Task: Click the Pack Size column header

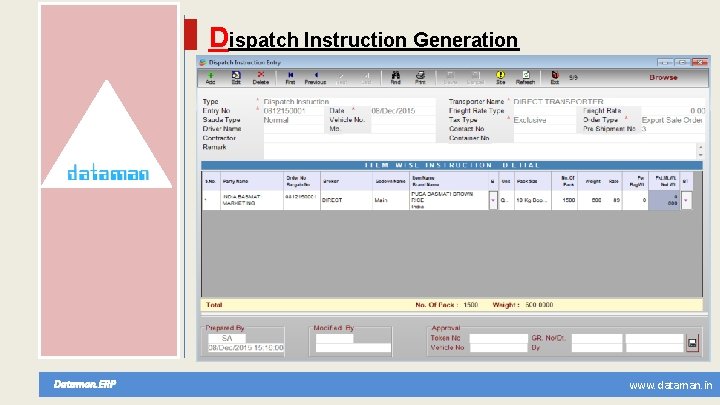Action: (533, 181)
